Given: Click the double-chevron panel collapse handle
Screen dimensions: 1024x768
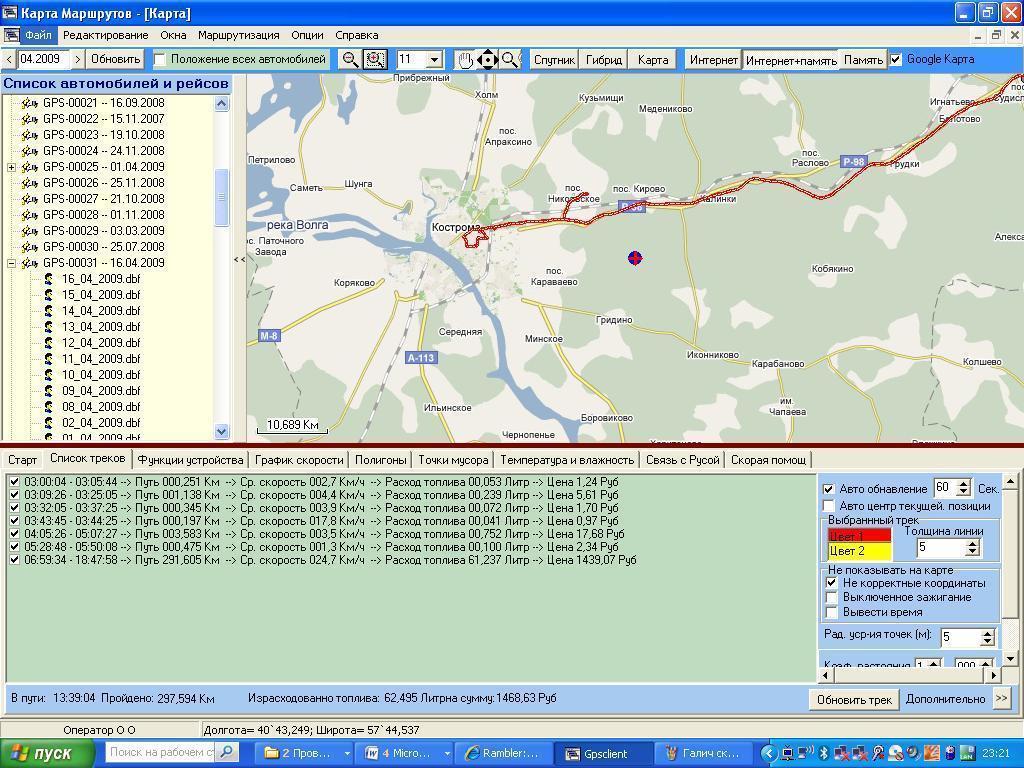Looking at the screenshot, I should pyautogui.click(x=240, y=259).
